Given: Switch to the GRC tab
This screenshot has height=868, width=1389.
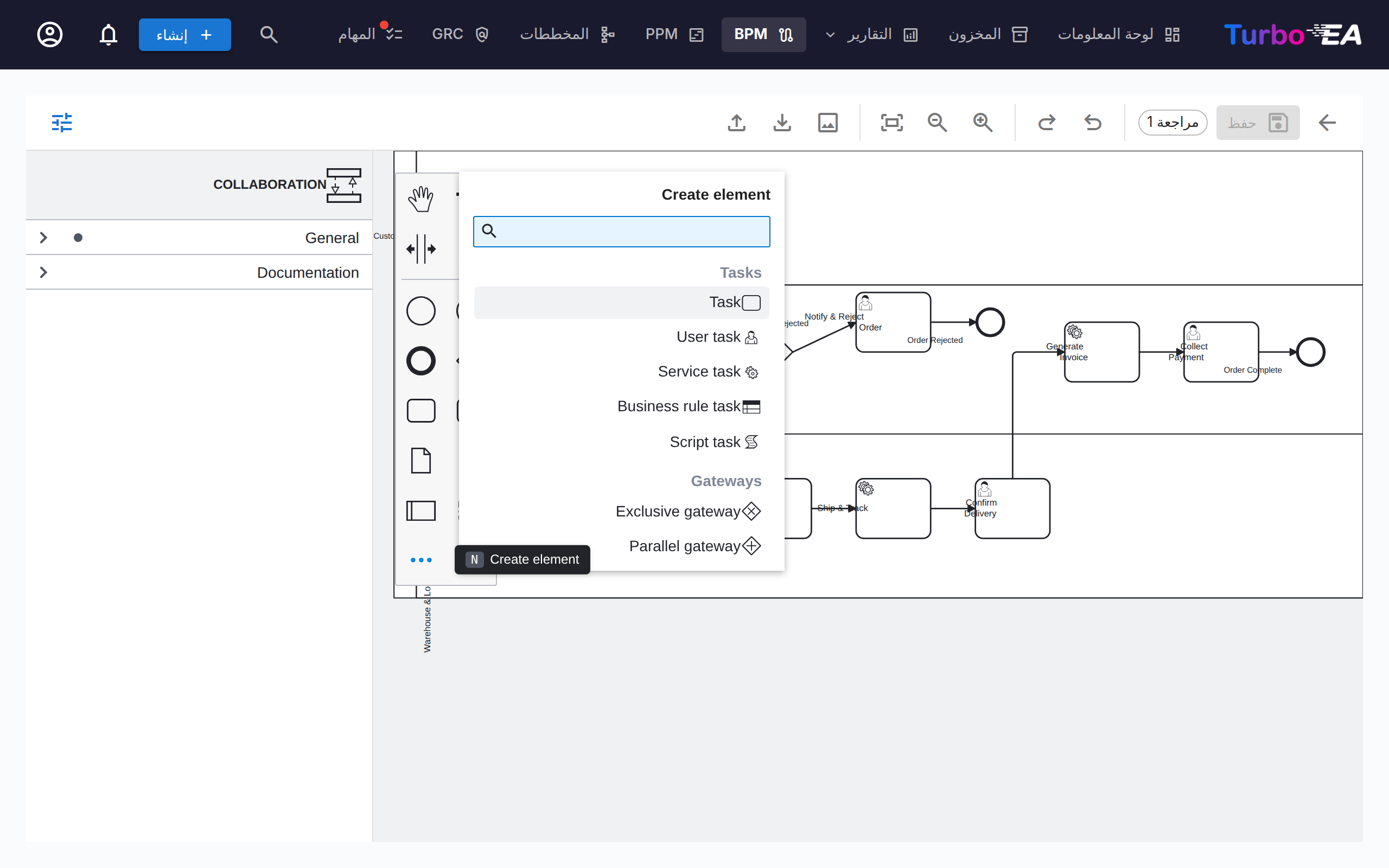Looking at the screenshot, I should tap(460, 34).
